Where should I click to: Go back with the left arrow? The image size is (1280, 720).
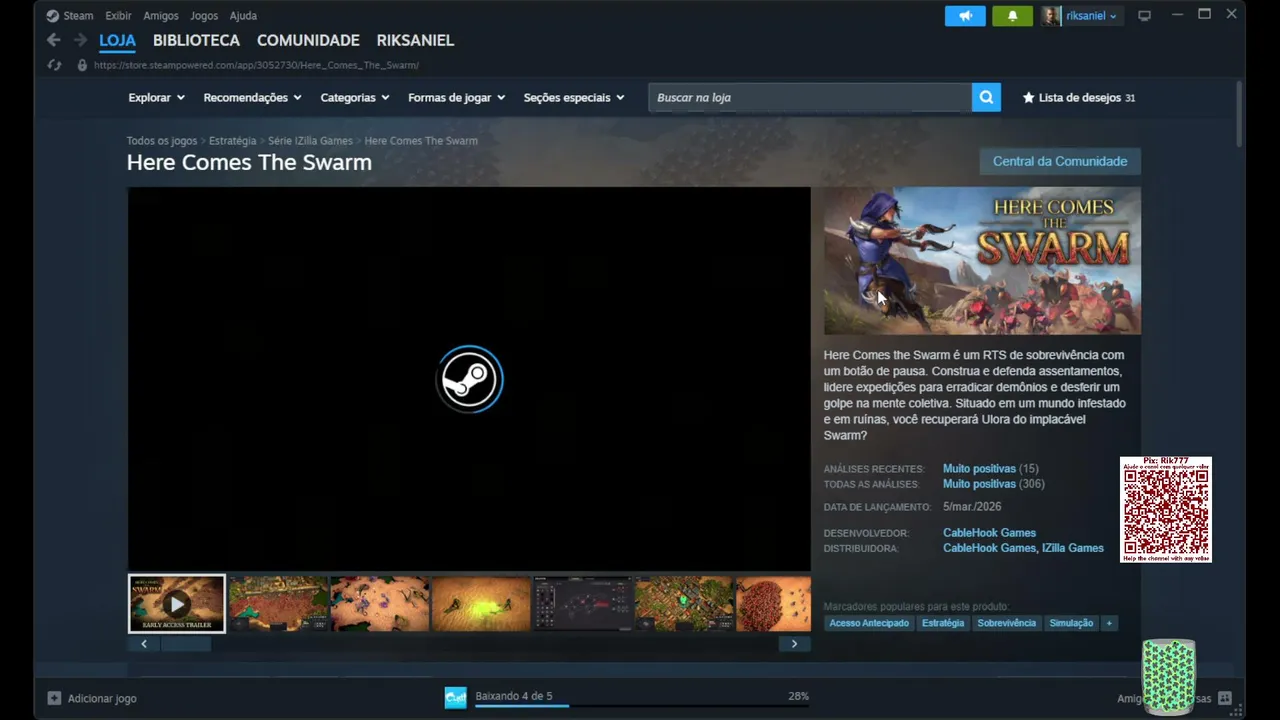point(54,40)
